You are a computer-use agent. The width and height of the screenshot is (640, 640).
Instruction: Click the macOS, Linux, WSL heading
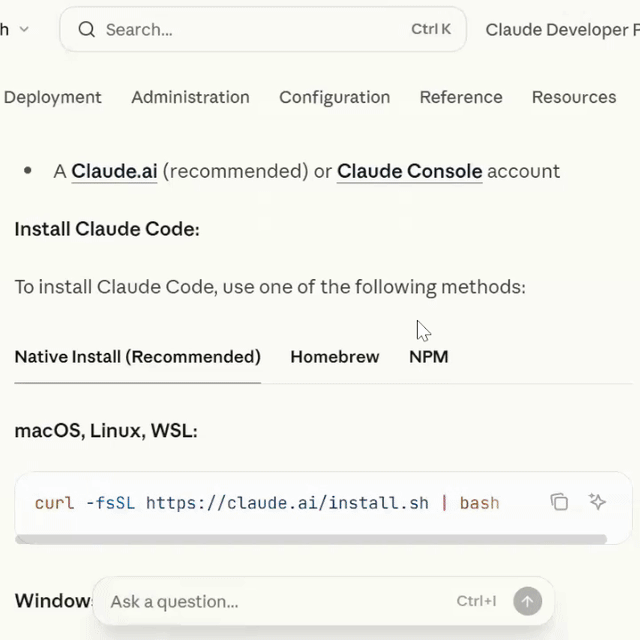[106, 431]
